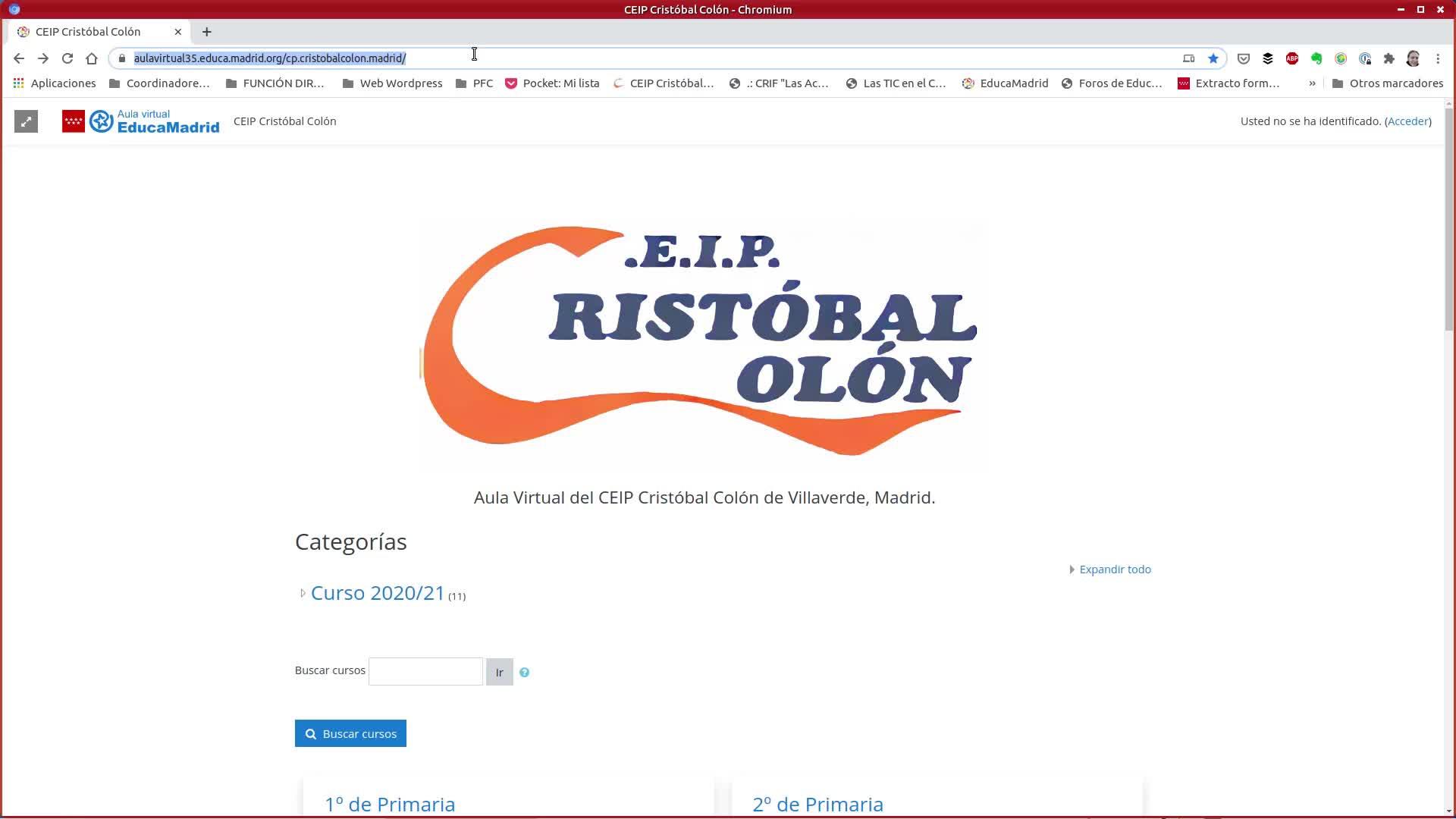Click the Evernote elephant extension icon
The width and height of the screenshot is (1456, 819).
[1316, 58]
